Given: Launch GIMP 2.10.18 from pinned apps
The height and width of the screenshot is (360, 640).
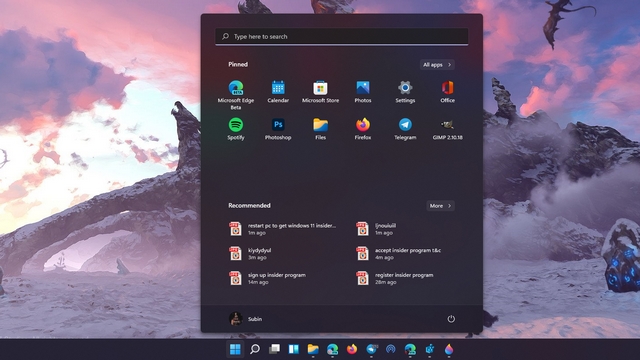Looking at the screenshot, I should point(447,129).
